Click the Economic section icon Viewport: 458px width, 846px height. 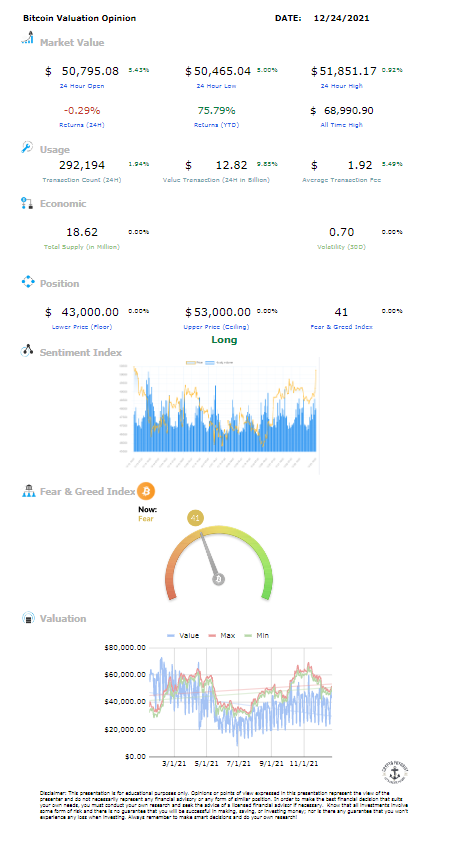coord(27,203)
